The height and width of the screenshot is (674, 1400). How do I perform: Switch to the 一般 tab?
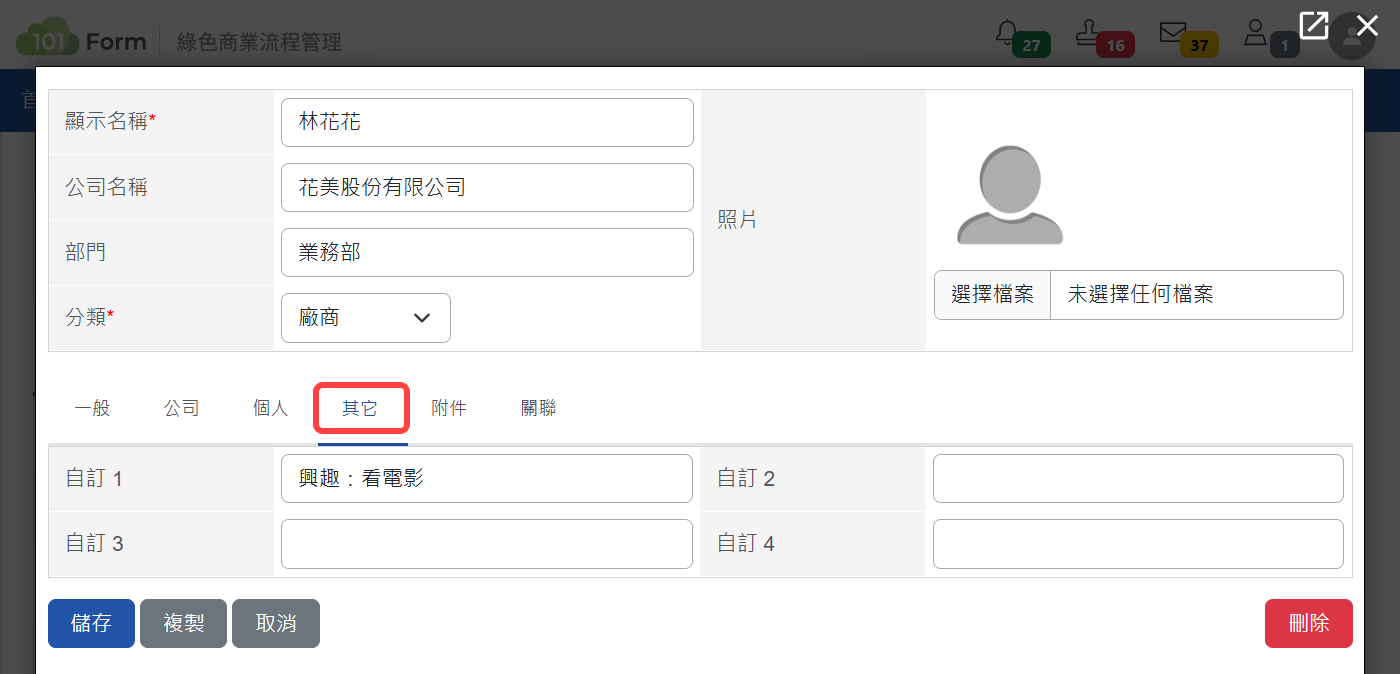(92, 408)
